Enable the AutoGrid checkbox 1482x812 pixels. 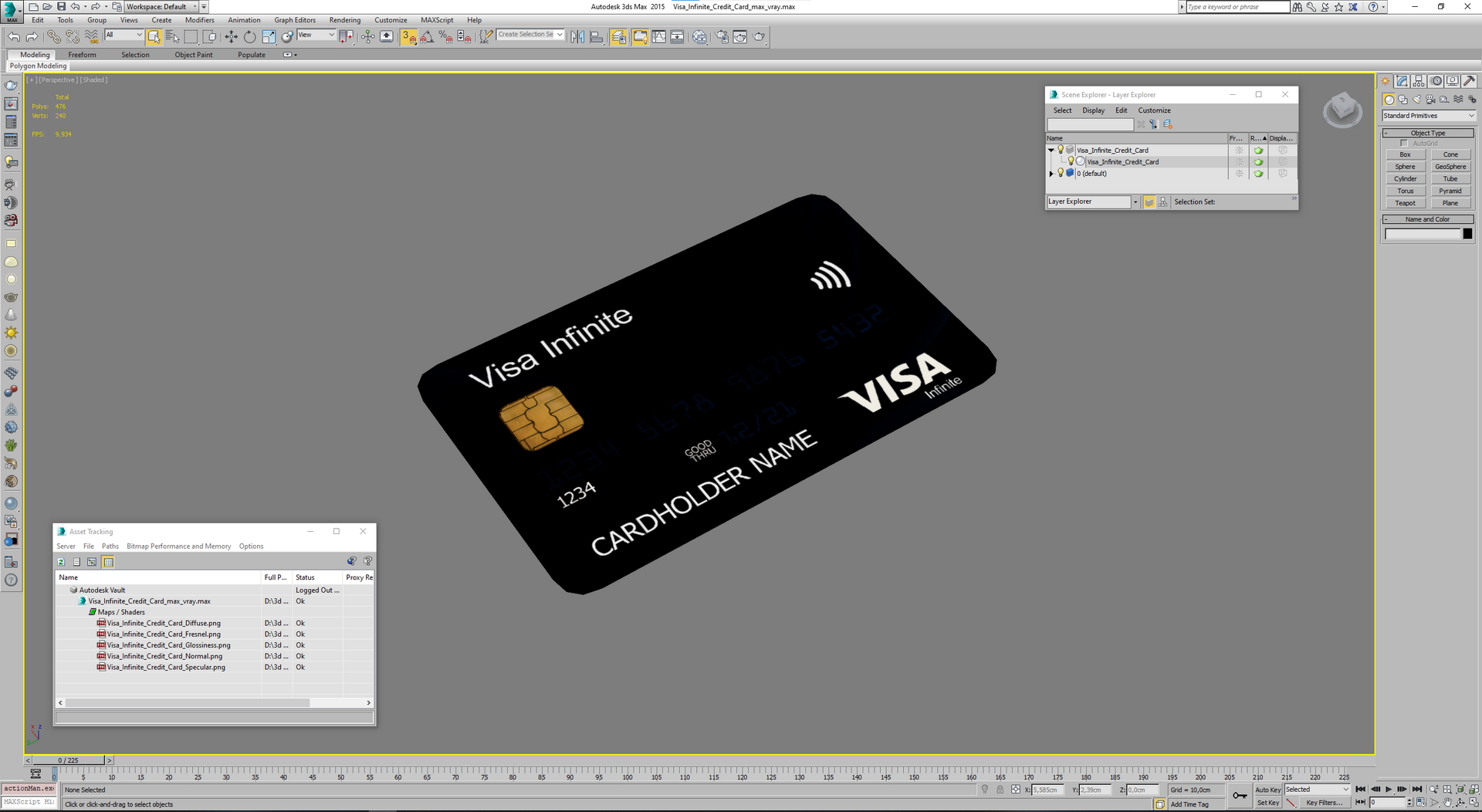pos(1404,144)
